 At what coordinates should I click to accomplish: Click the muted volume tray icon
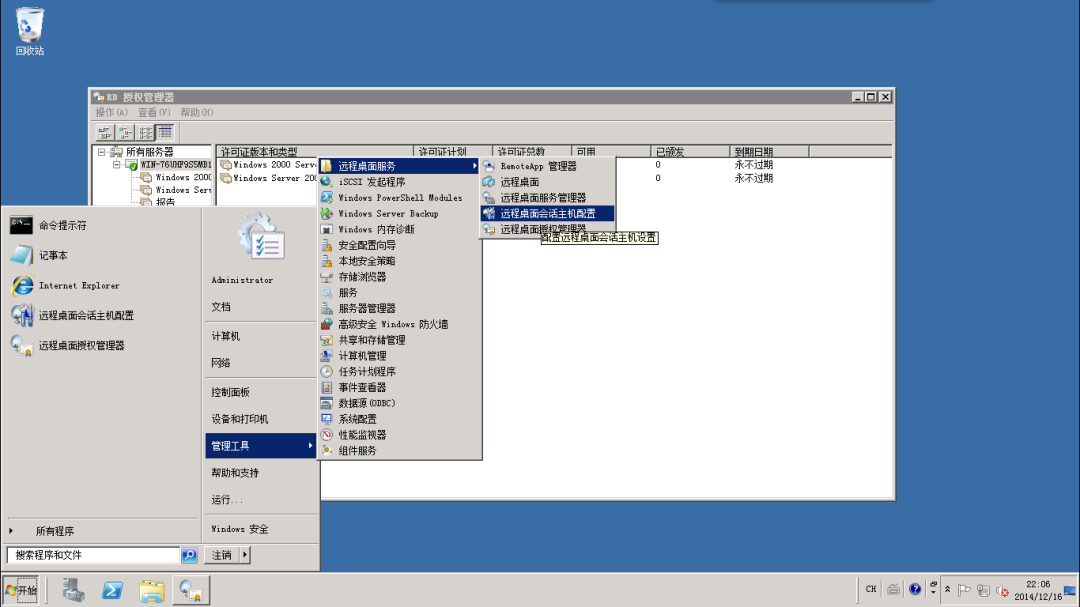pos(1002,590)
